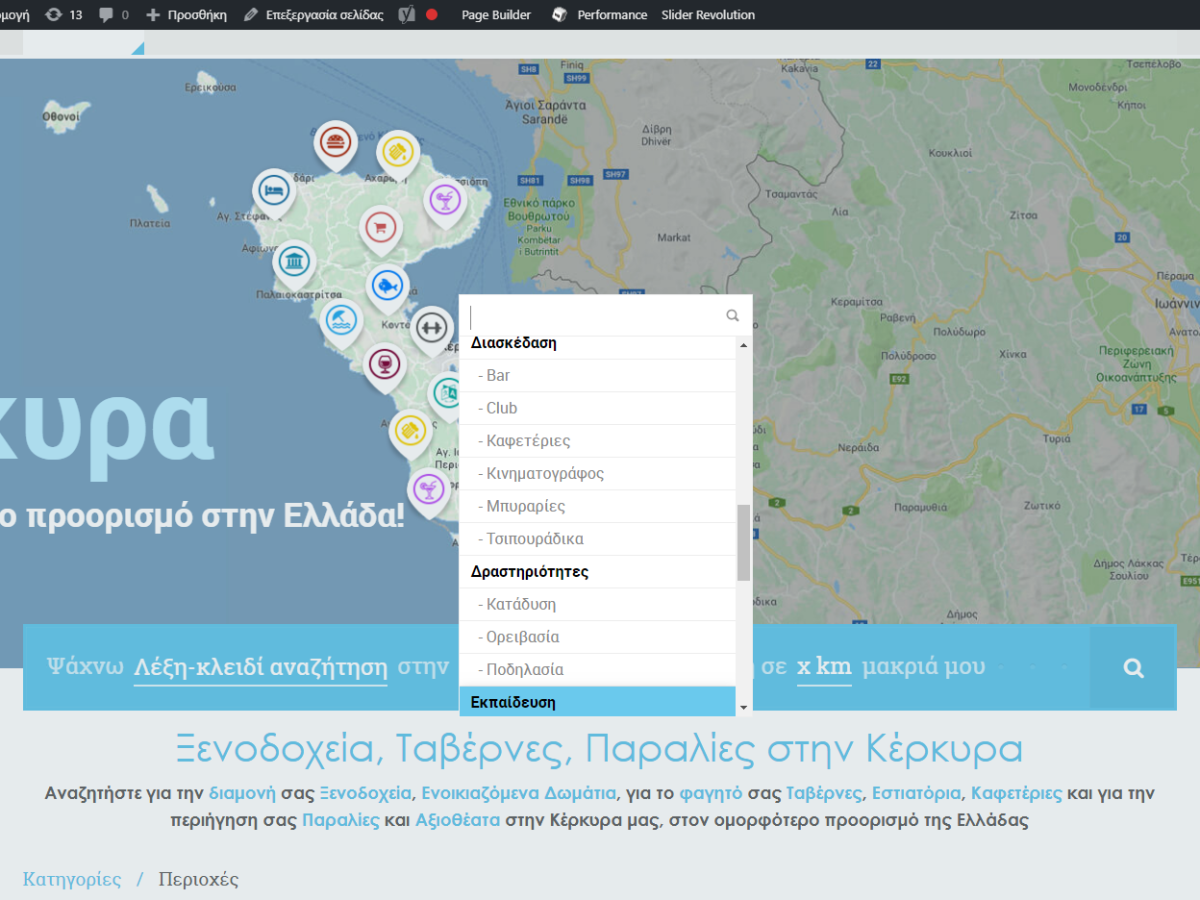Click the bed accommodation map marker
Image resolution: width=1200 pixels, height=900 pixels.
(x=273, y=190)
